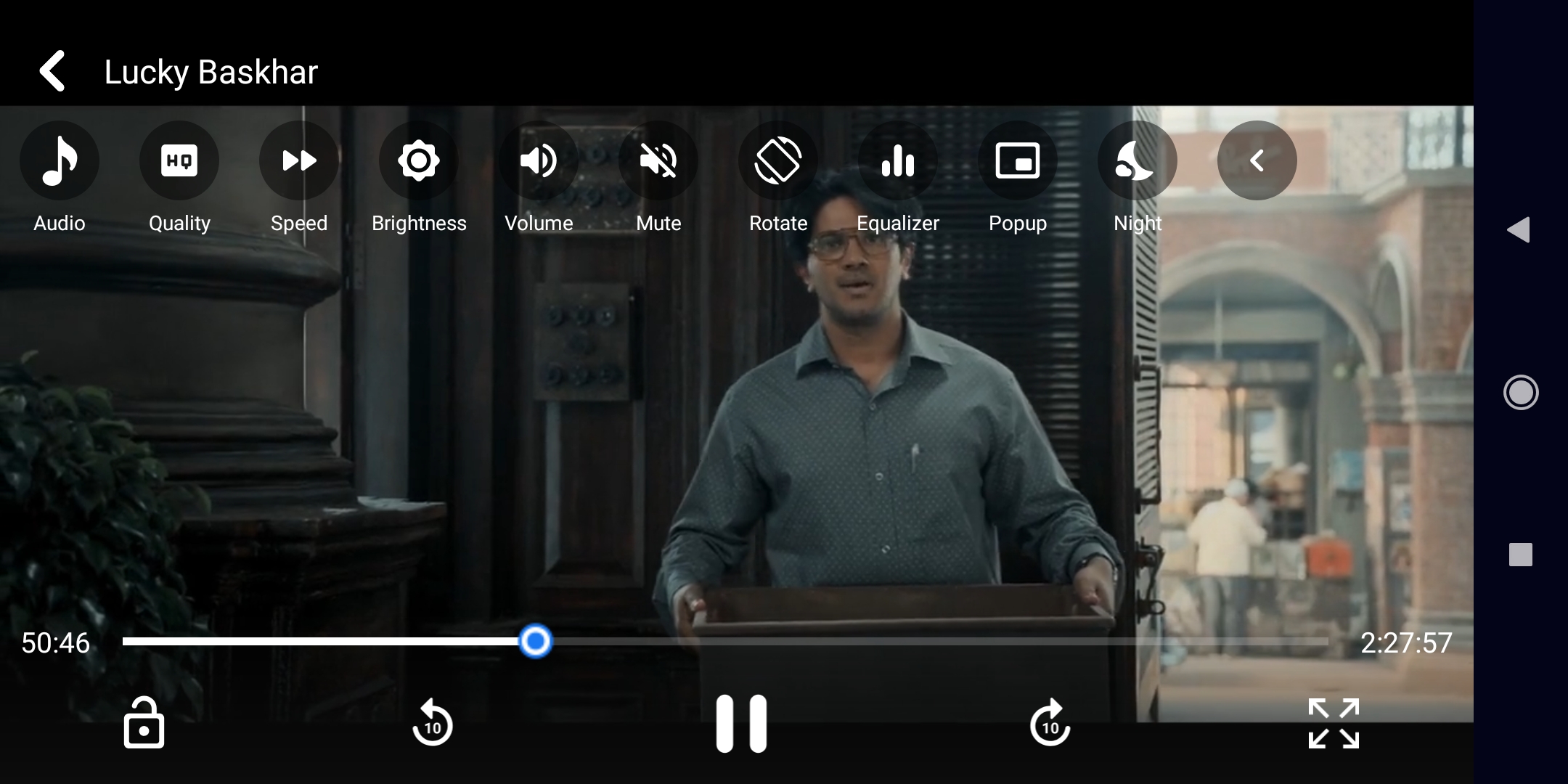The width and height of the screenshot is (1568, 784).
Task: Rotate the video screen
Action: (778, 160)
